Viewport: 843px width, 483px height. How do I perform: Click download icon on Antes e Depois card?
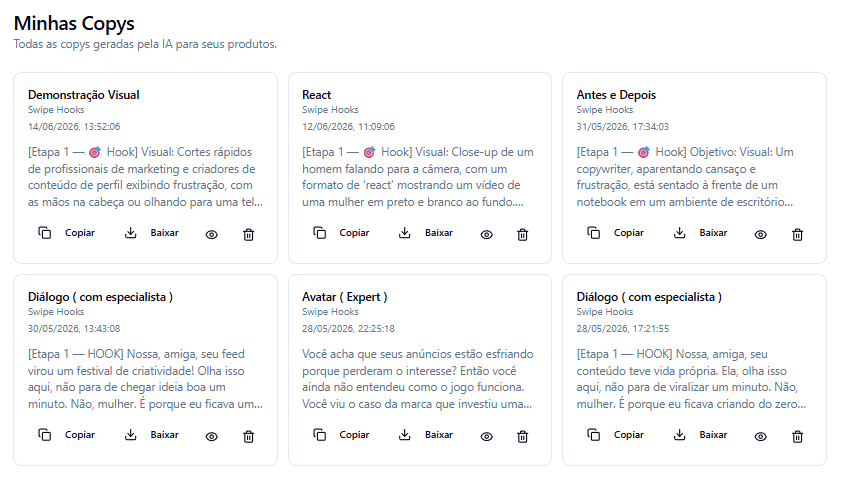pos(680,233)
